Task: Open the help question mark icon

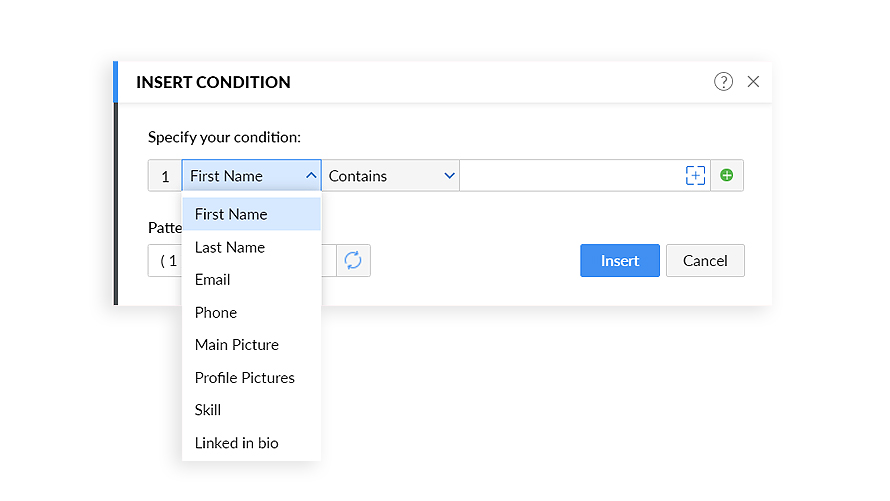Action: [x=723, y=82]
